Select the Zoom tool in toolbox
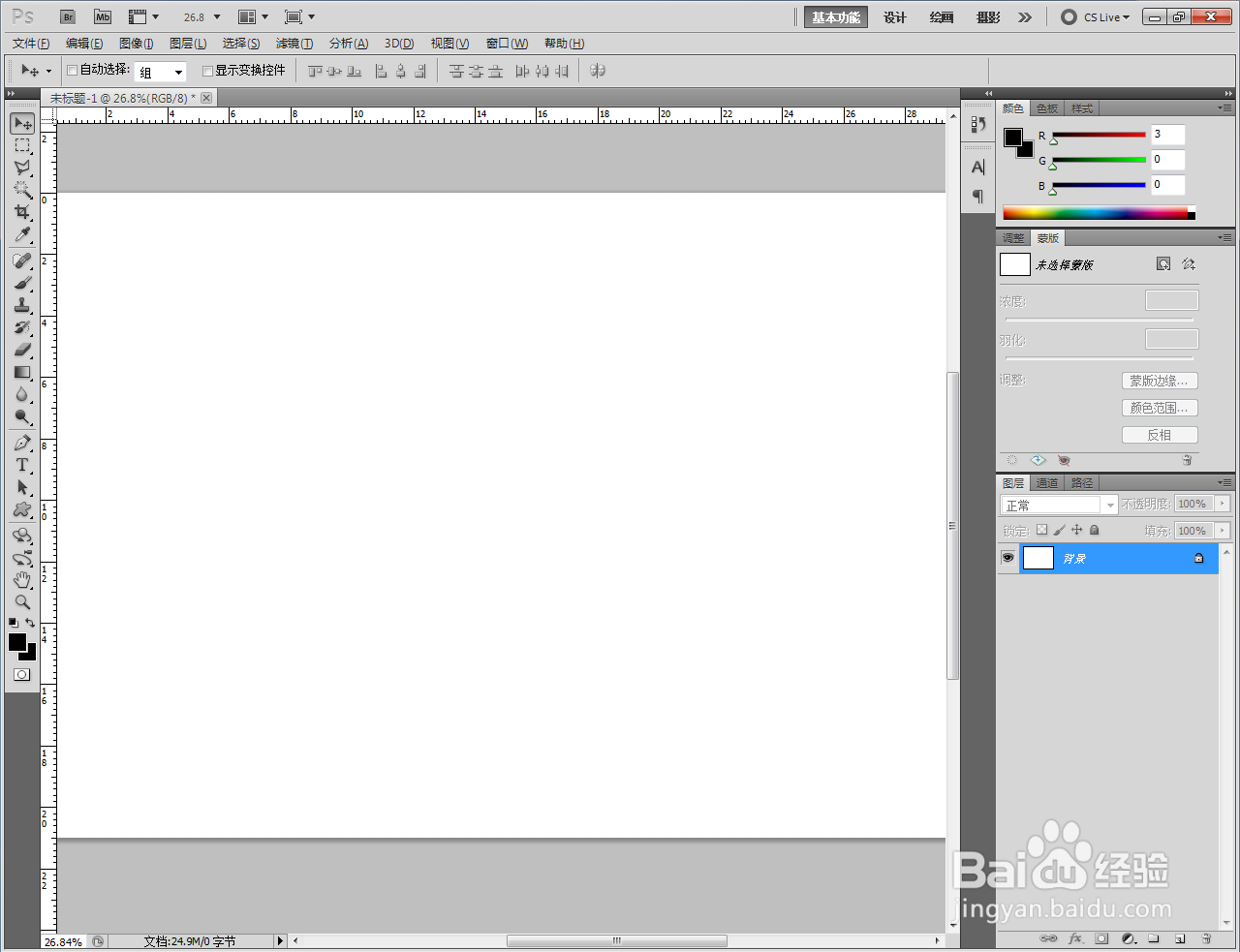The image size is (1240, 952). tap(22, 602)
